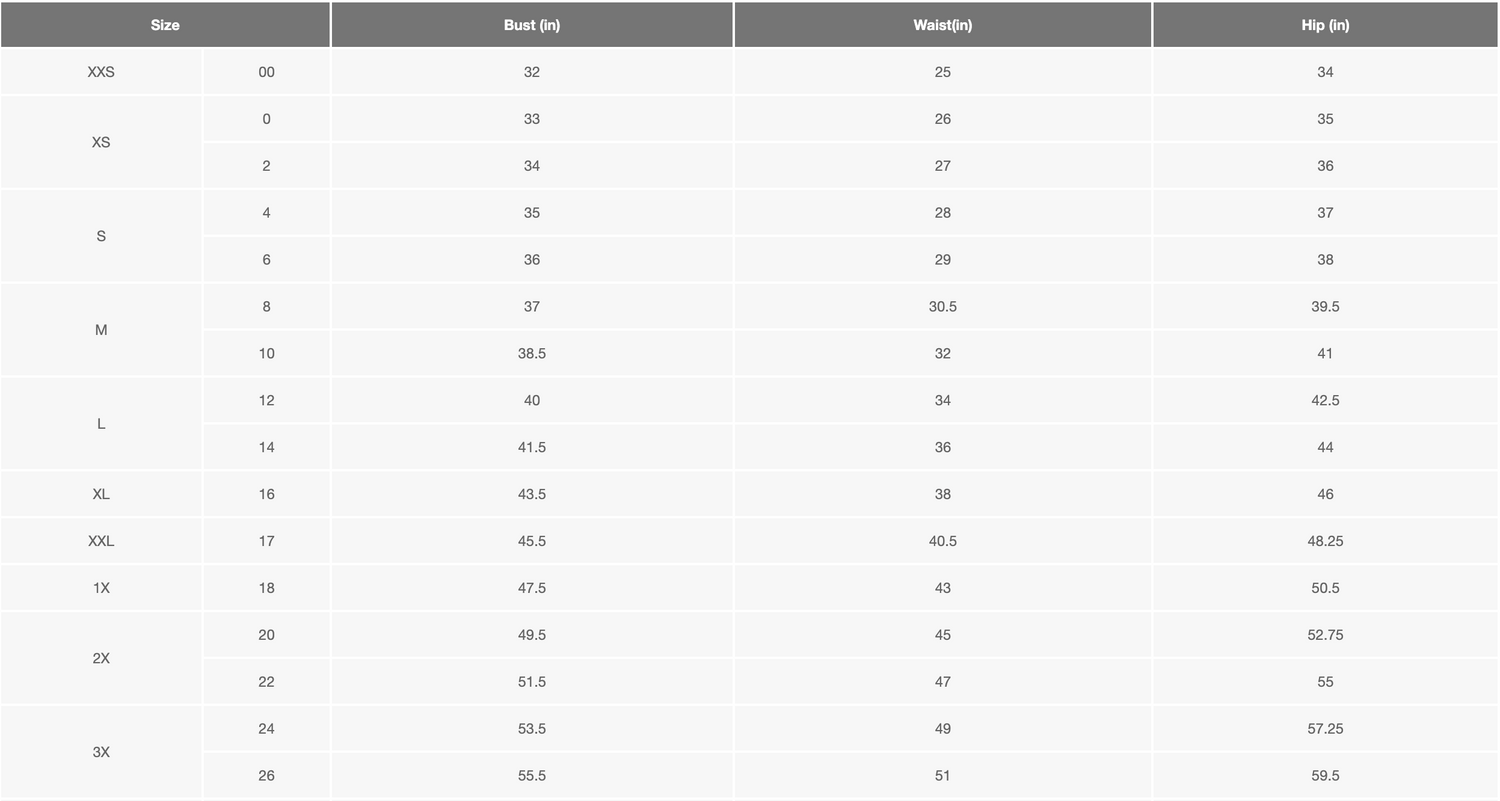
Task: Click the Hip (in) column header
Action: [1325, 25]
